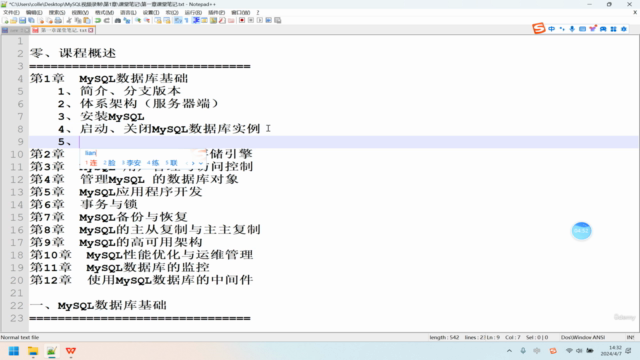Toggle Show All Characters icon
This screenshot has height=360, width=640.
point(187,20)
